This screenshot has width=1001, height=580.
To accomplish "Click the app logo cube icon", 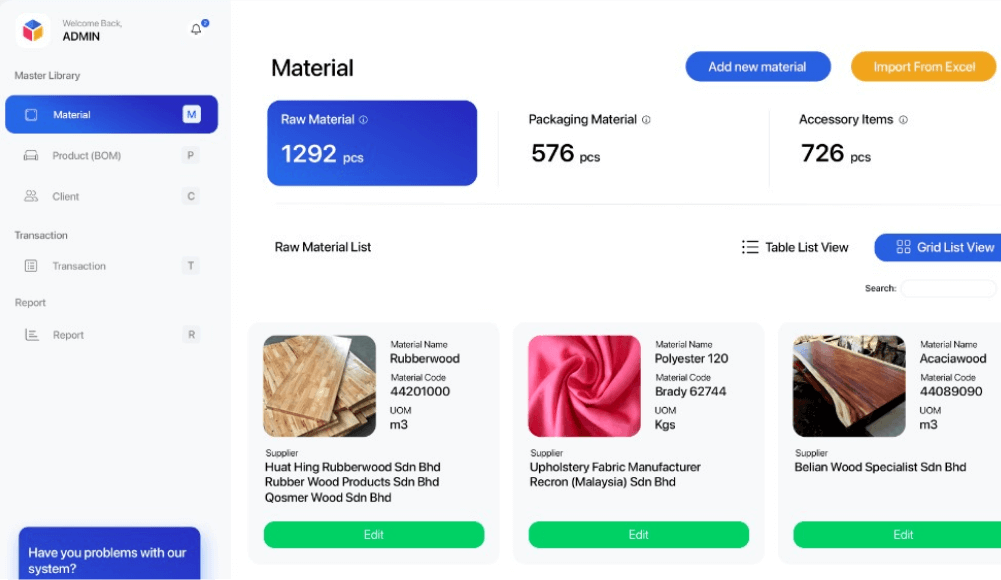I will point(33,30).
